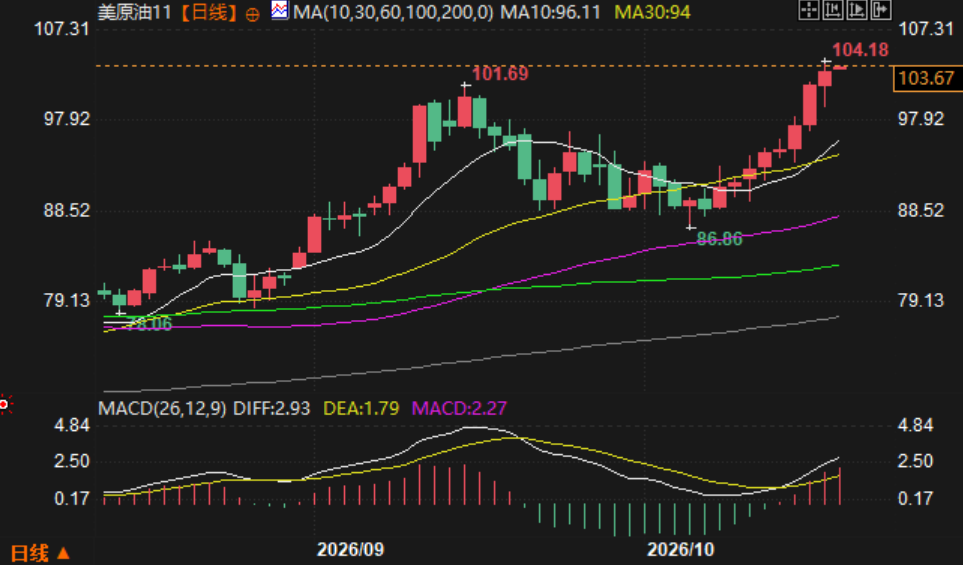963x565 pixels.
Task: Click the DIFF:2.93 value
Action: pyautogui.click(x=271, y=408)
